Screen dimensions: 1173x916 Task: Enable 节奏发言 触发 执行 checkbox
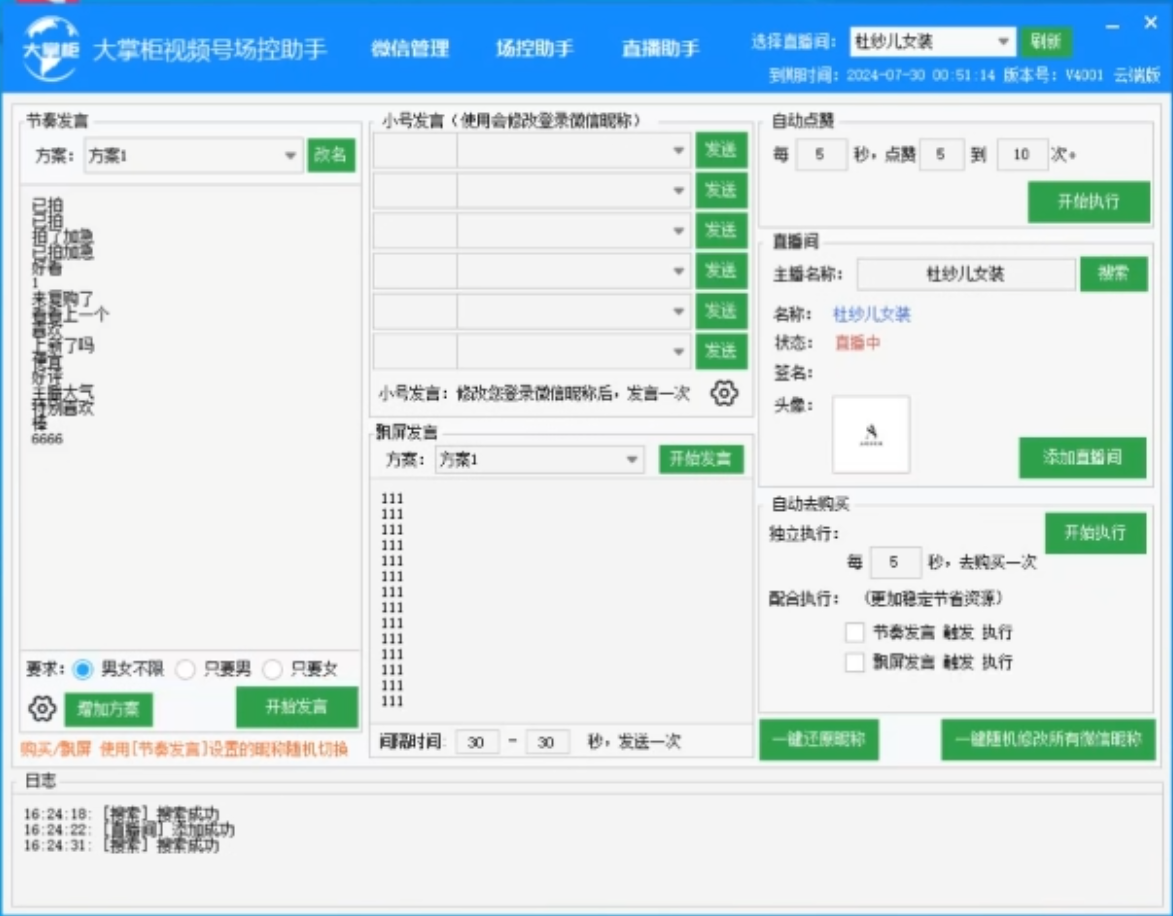(854, 632)
